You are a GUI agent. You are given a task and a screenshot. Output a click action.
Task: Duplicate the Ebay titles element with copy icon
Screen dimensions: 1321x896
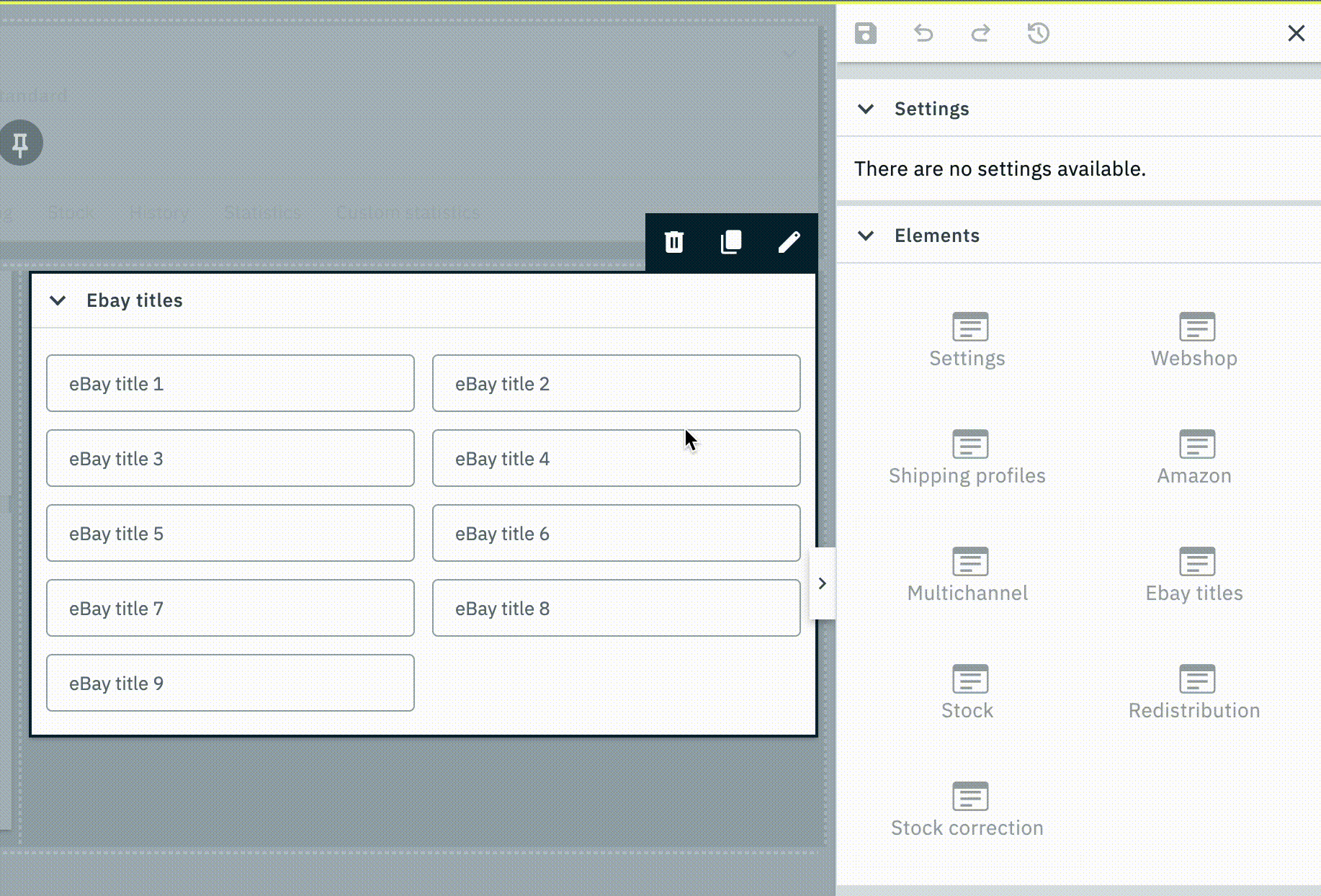click(731, 242)
